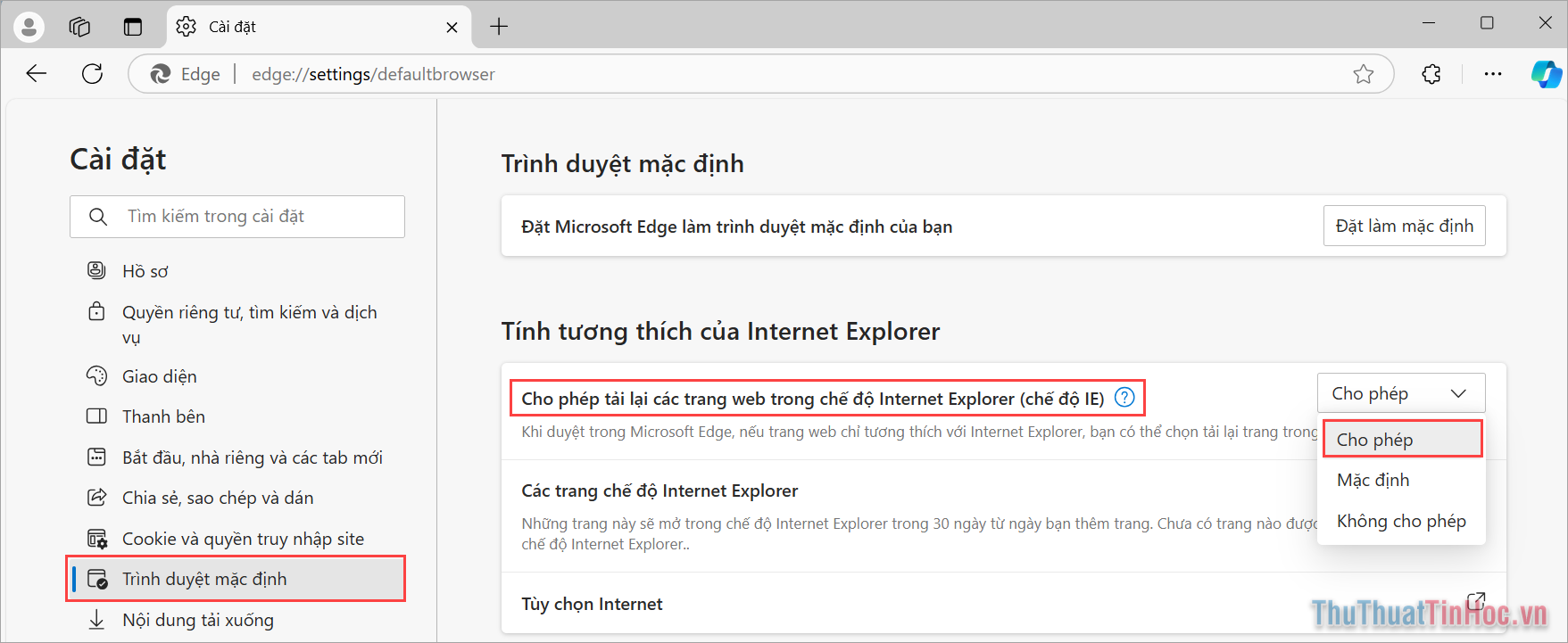Open the Extensions puzzle icon
The image size is (1568, 643).
coord(1431,74)
